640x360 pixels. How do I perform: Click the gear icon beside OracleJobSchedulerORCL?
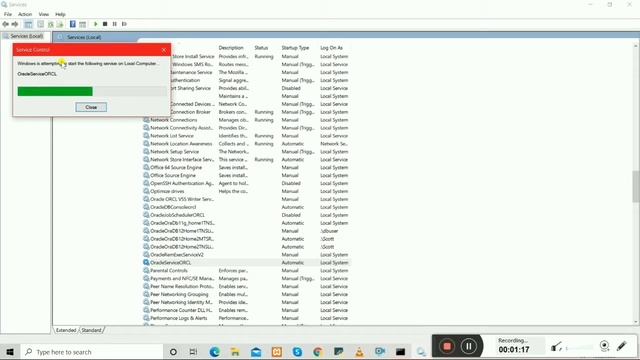coord(146,215)
